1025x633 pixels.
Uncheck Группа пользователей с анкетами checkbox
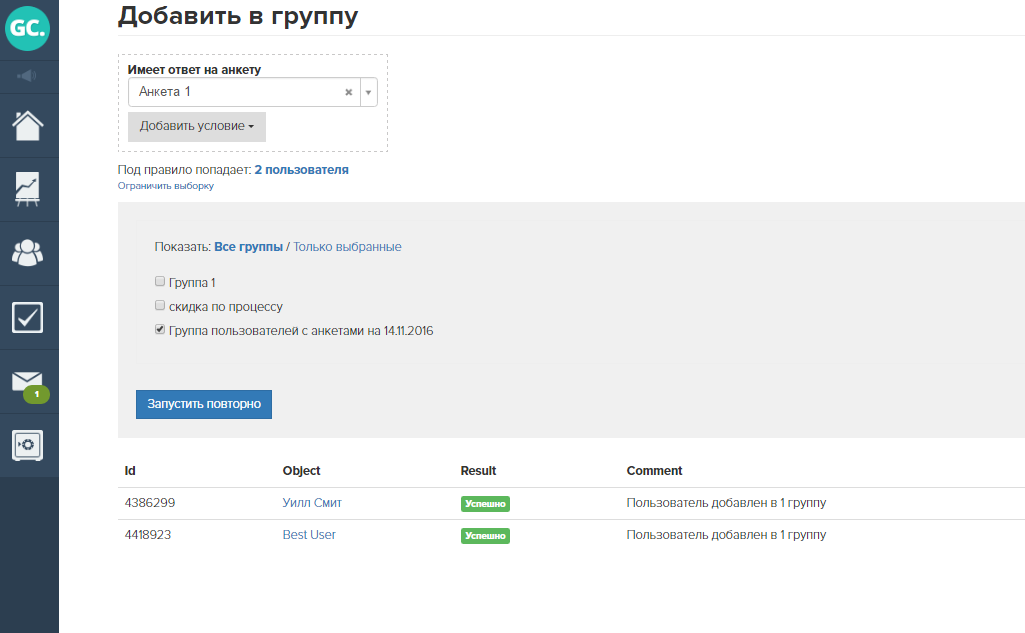160,330
